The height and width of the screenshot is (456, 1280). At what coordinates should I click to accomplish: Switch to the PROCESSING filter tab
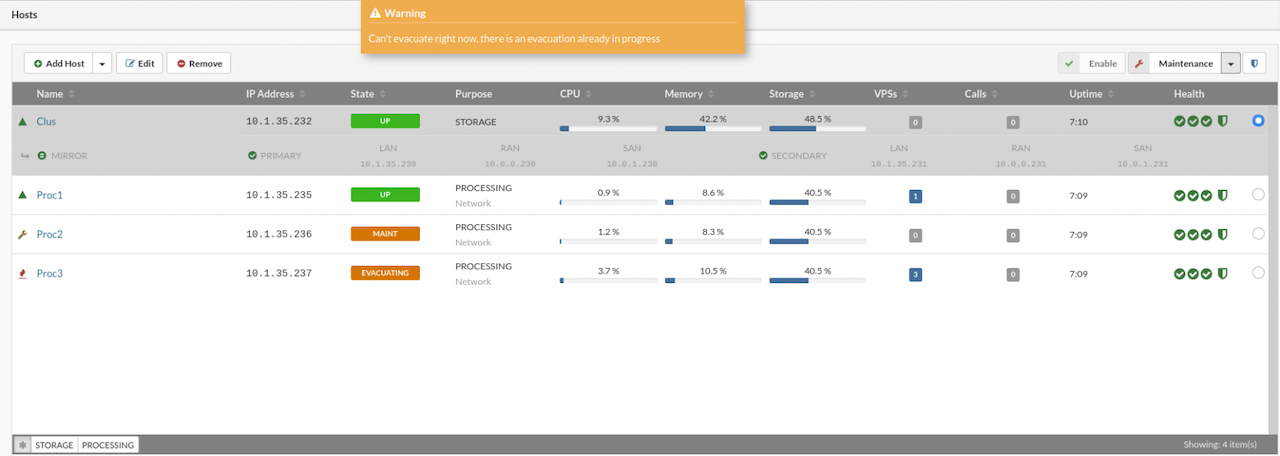point(108,445)
